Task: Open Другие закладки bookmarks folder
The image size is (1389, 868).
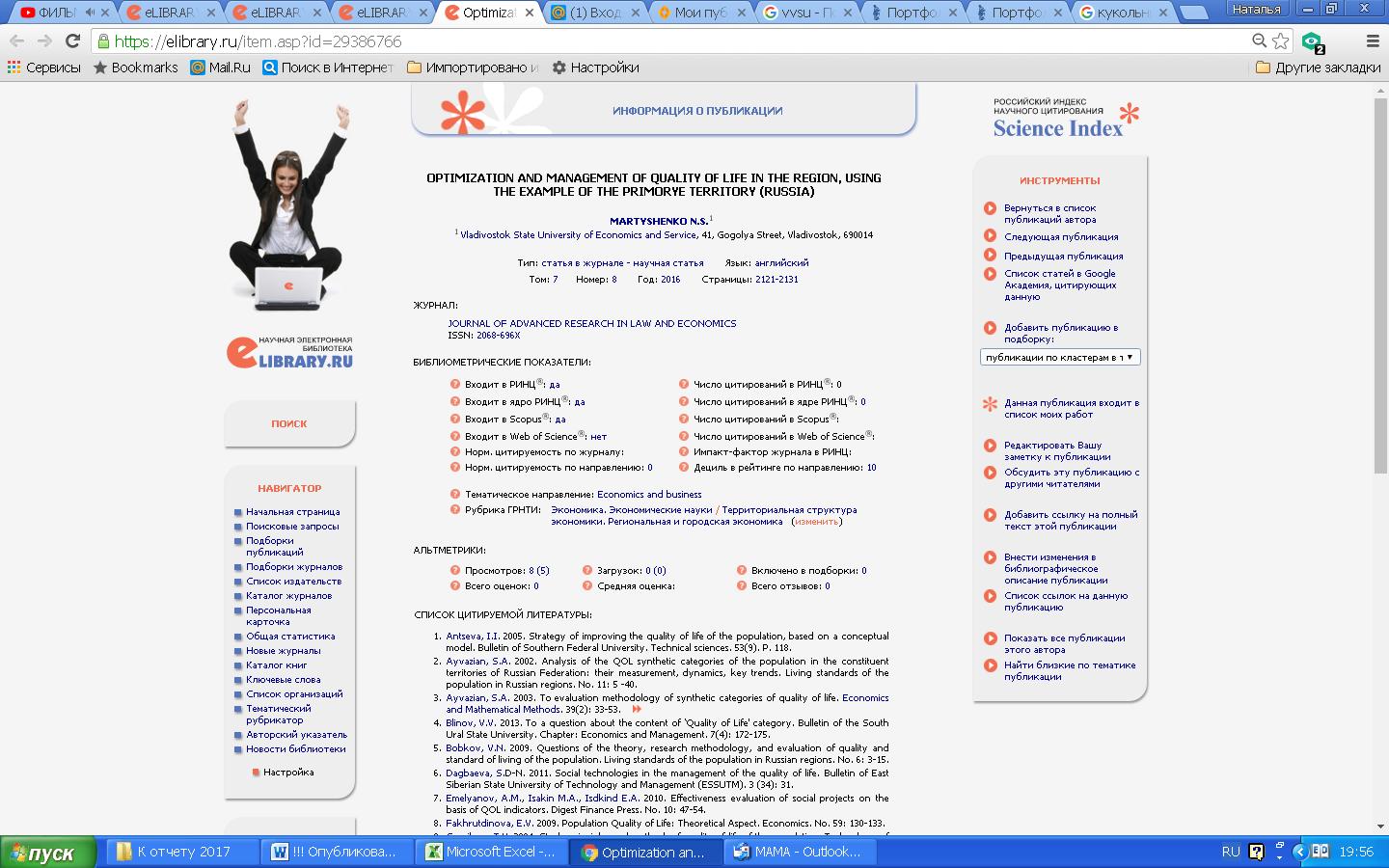Action: tap(1318, 68)
